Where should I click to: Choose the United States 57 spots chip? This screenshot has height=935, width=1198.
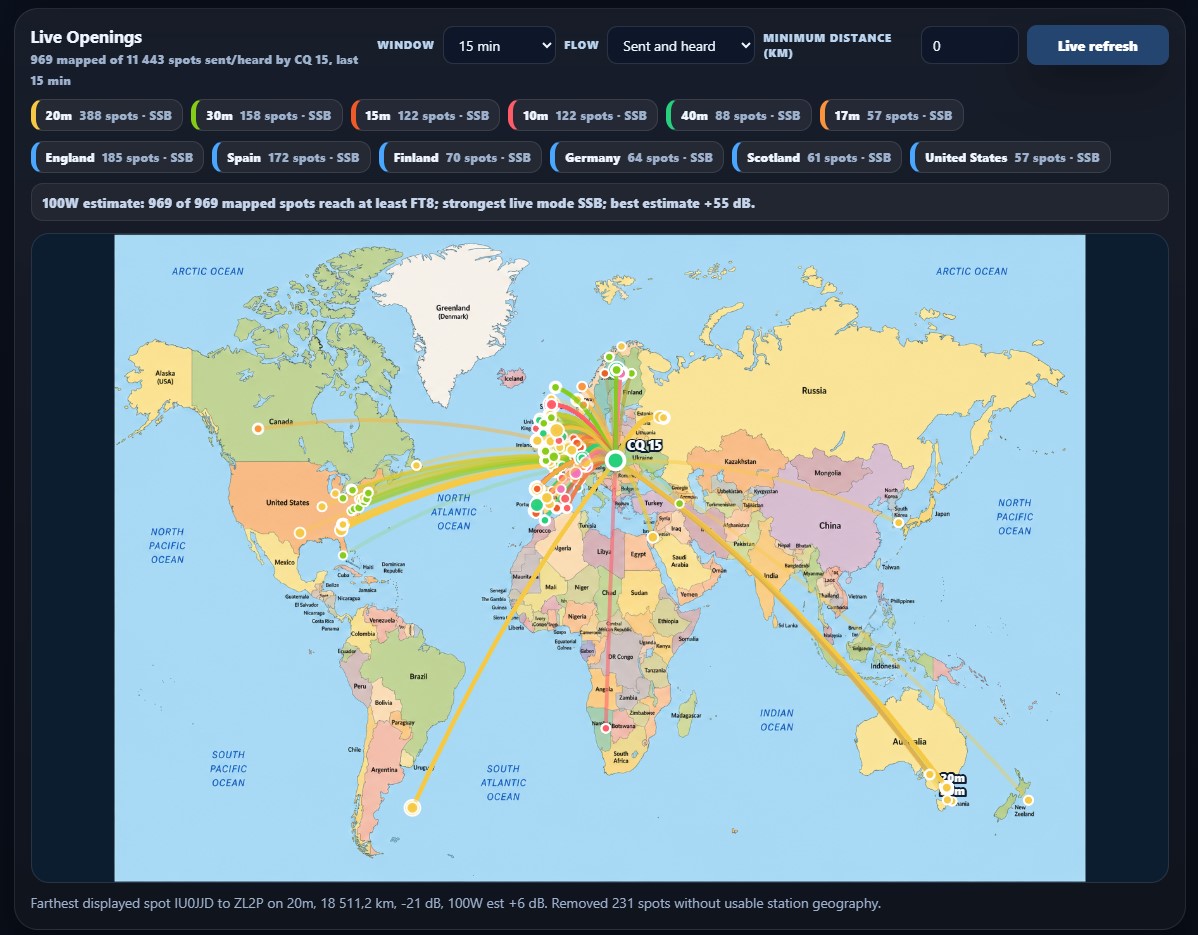pyautogui.click(x=1011, y=157)
